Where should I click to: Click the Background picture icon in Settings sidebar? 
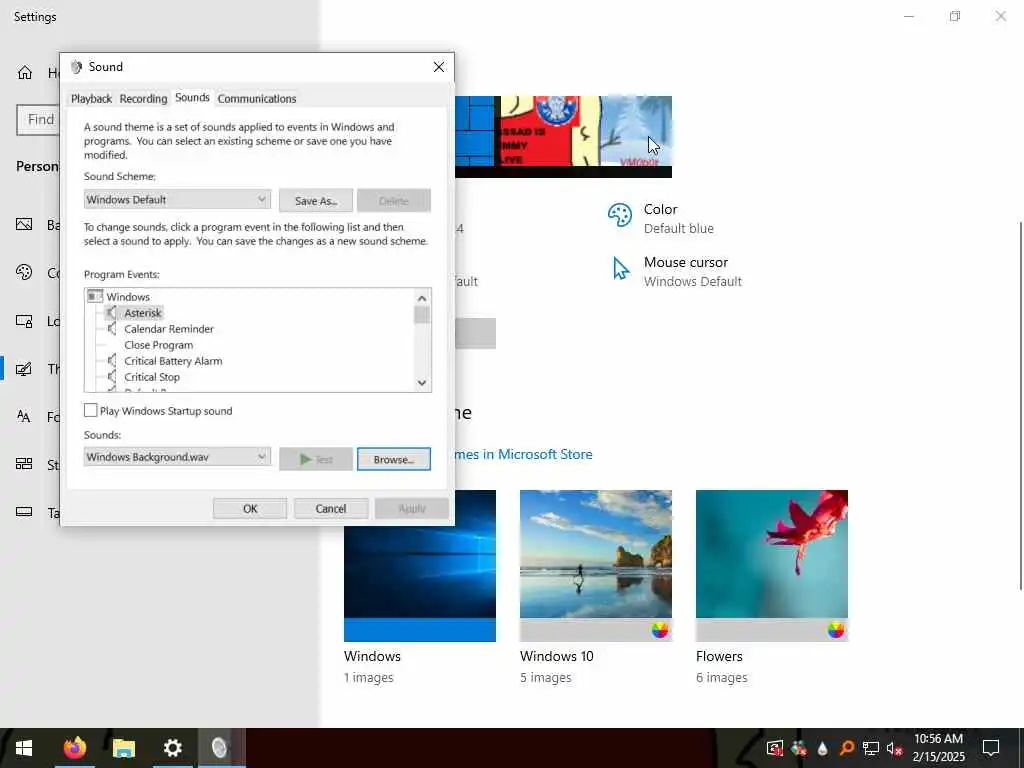pyautogui.click(x=24, y=225)
